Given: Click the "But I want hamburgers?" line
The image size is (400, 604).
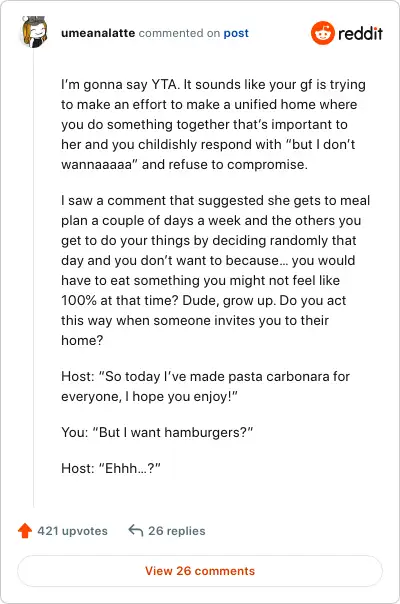Looking at the screenshot, I should click(x=157, y=432).
